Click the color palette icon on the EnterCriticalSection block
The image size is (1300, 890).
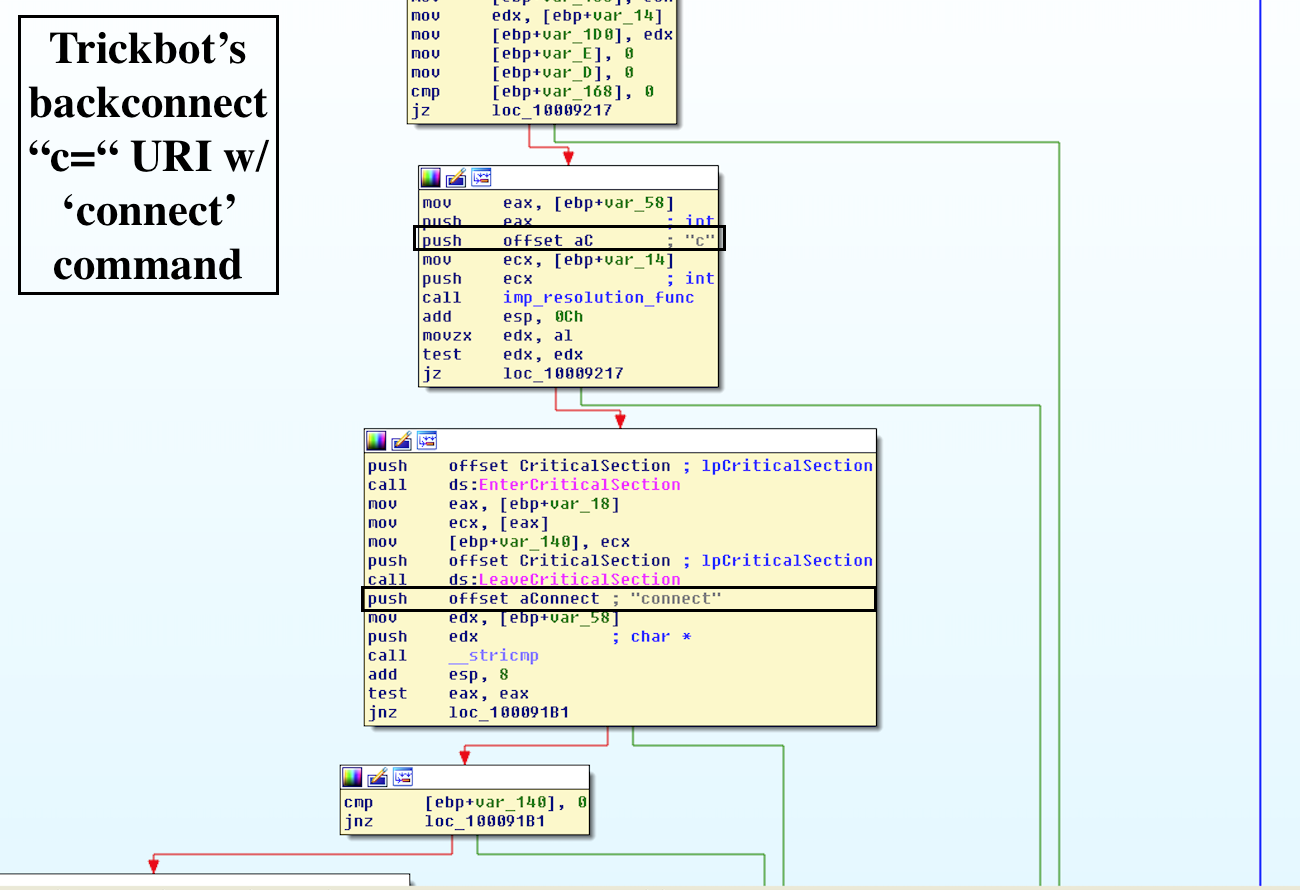[376, 440]
